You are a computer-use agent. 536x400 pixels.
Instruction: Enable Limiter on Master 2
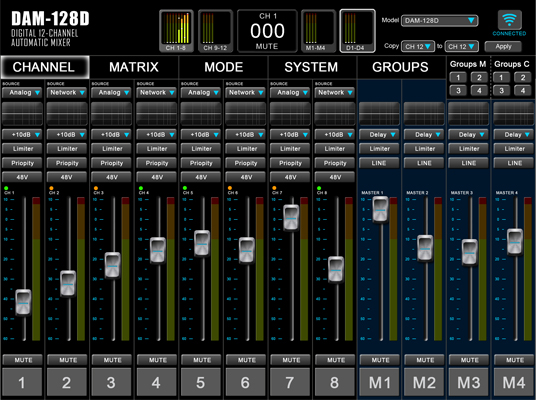coord(424,149)
